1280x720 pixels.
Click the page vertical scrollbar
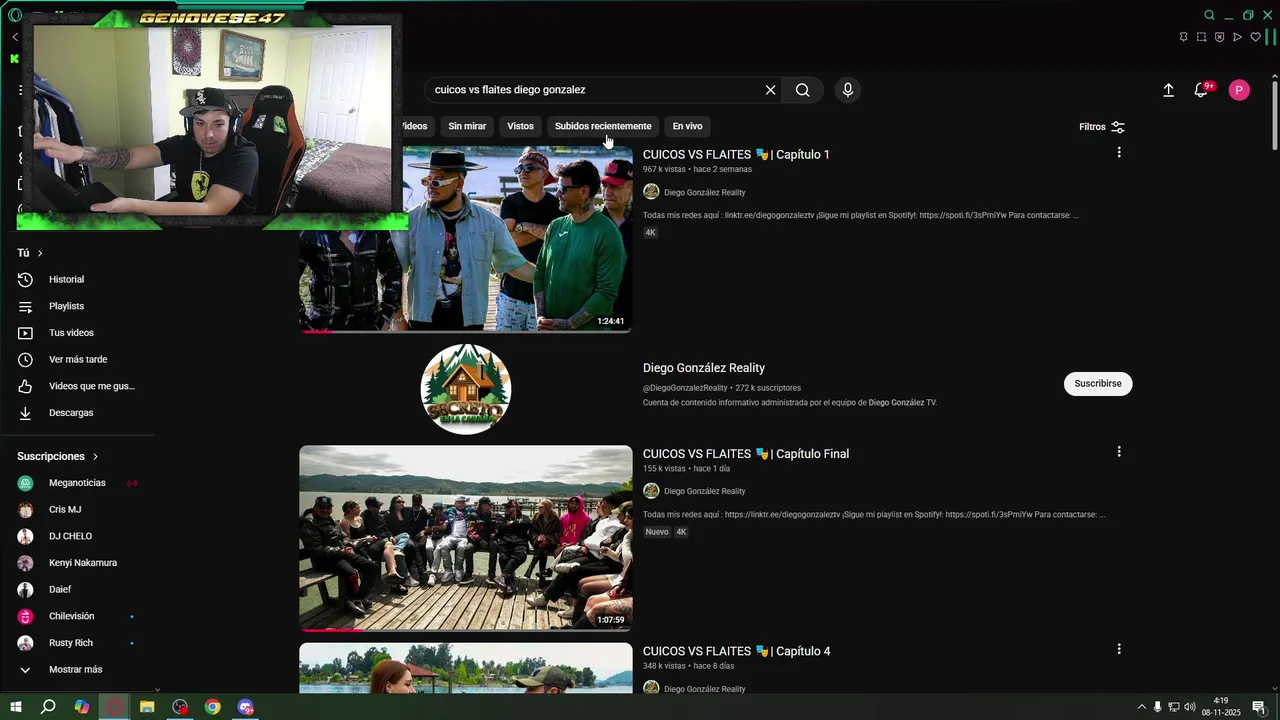tap(1274, 115)
